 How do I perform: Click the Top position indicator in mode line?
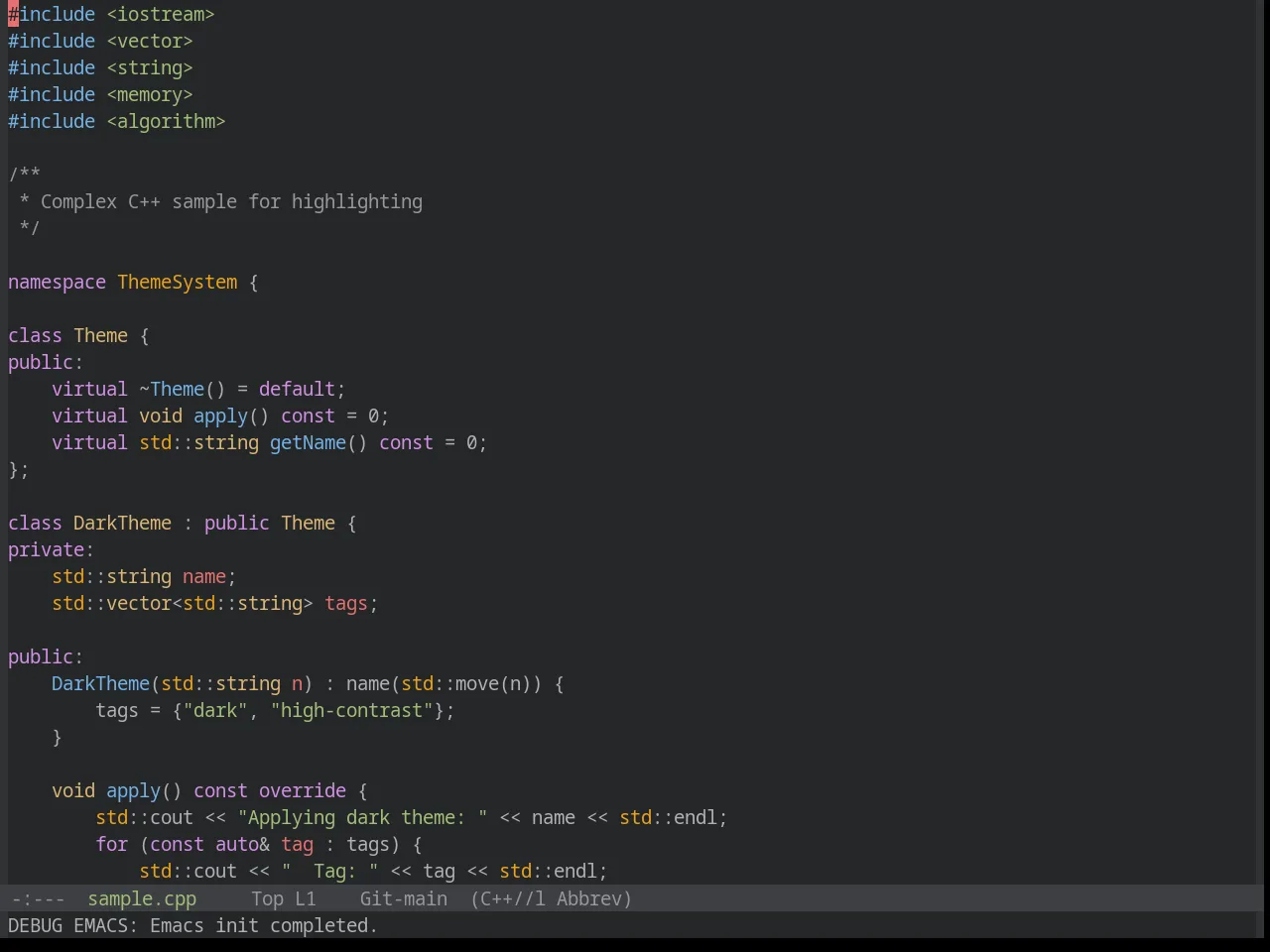pos(267,898)
